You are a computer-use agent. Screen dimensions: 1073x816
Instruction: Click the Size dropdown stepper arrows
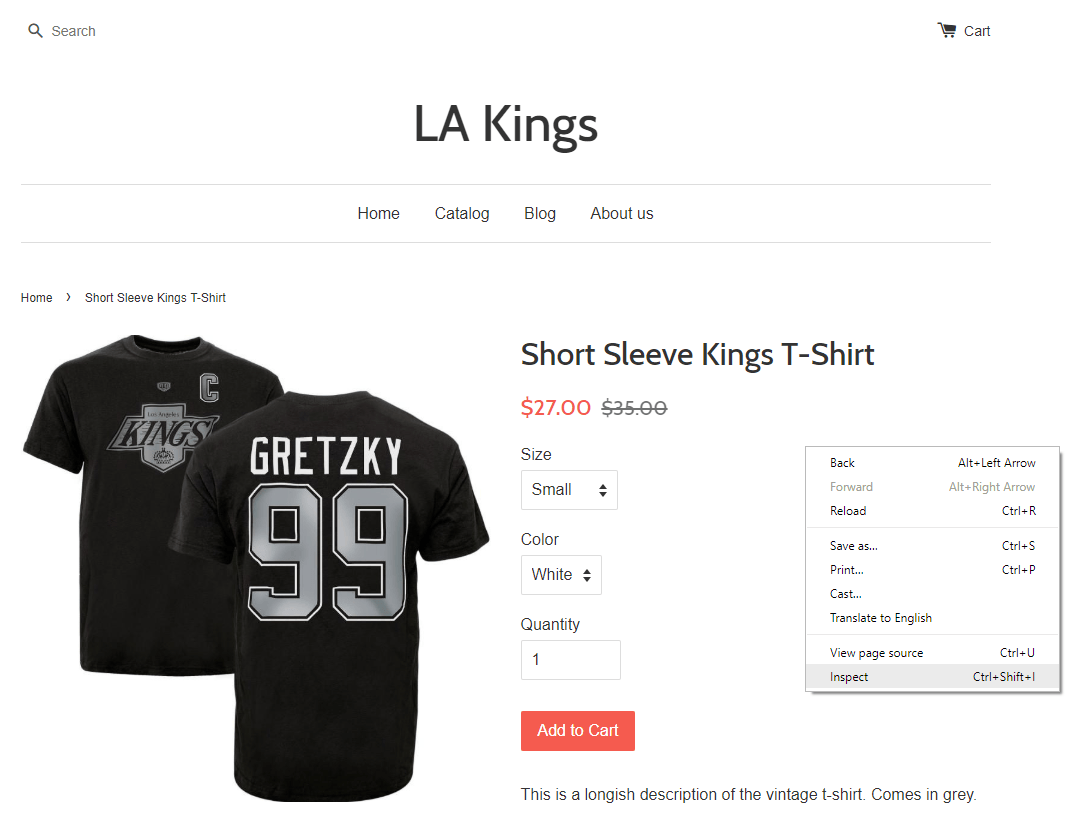tap(603, 490)
